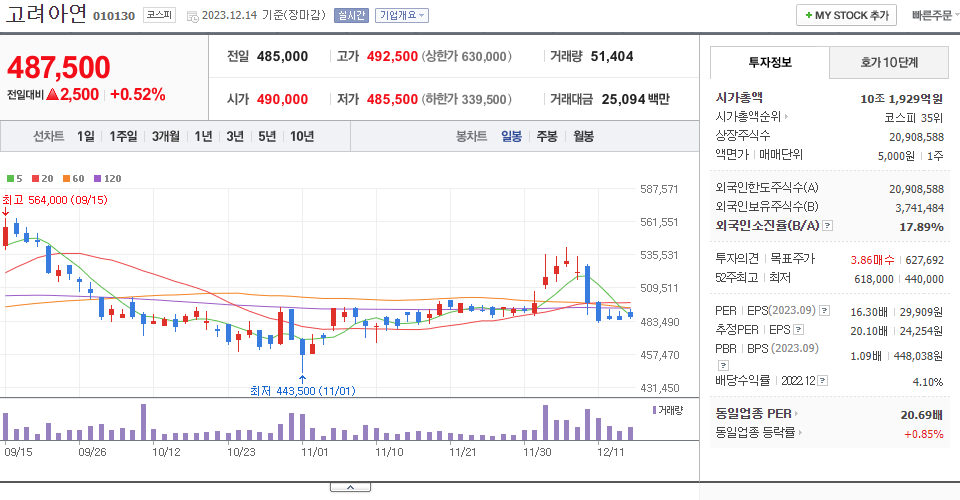Open the 기업개요 dropdown
This screenshot has height=500, width=960.
[402, 15]
